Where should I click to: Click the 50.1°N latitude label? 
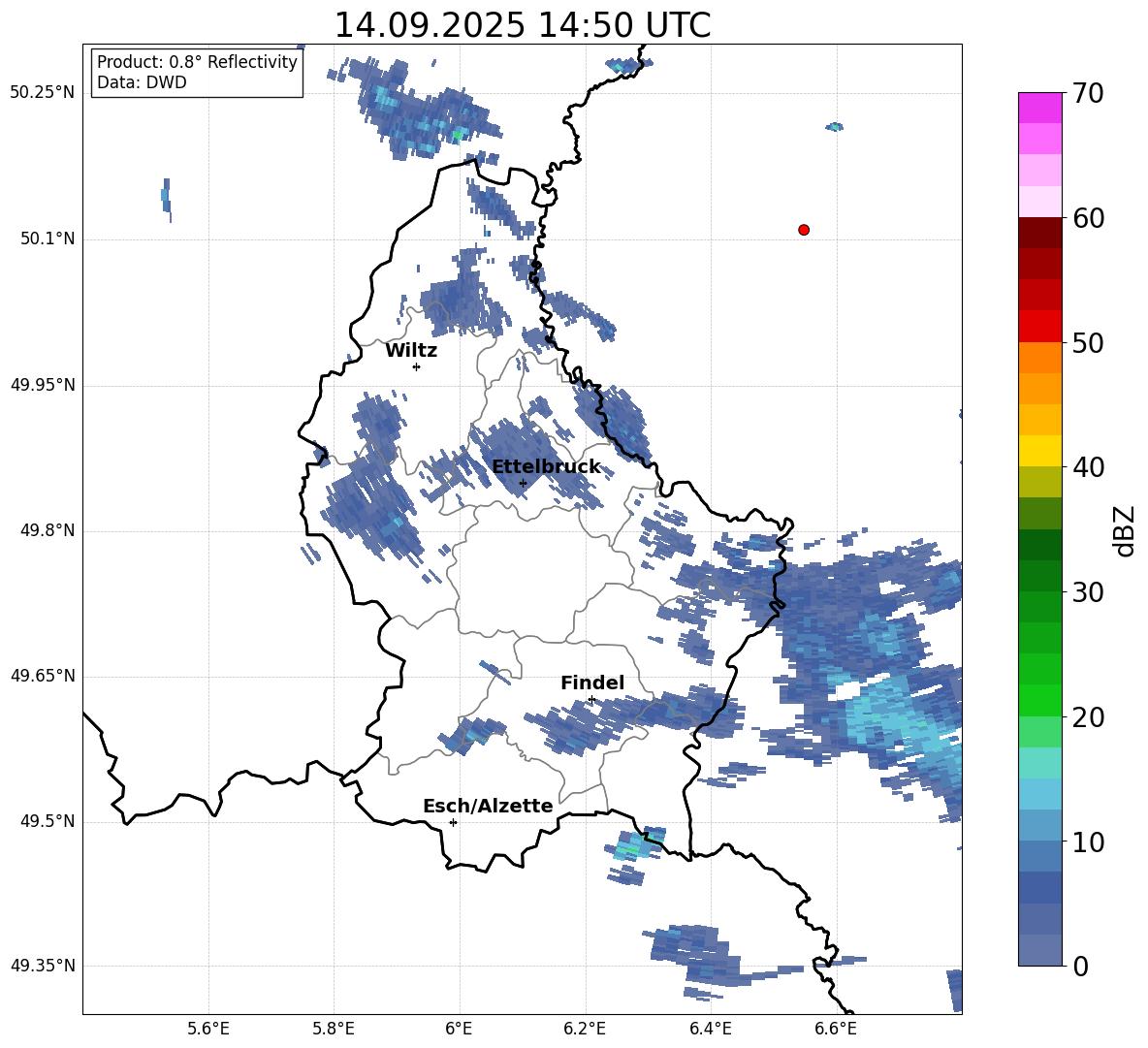(x=48, y=239)
